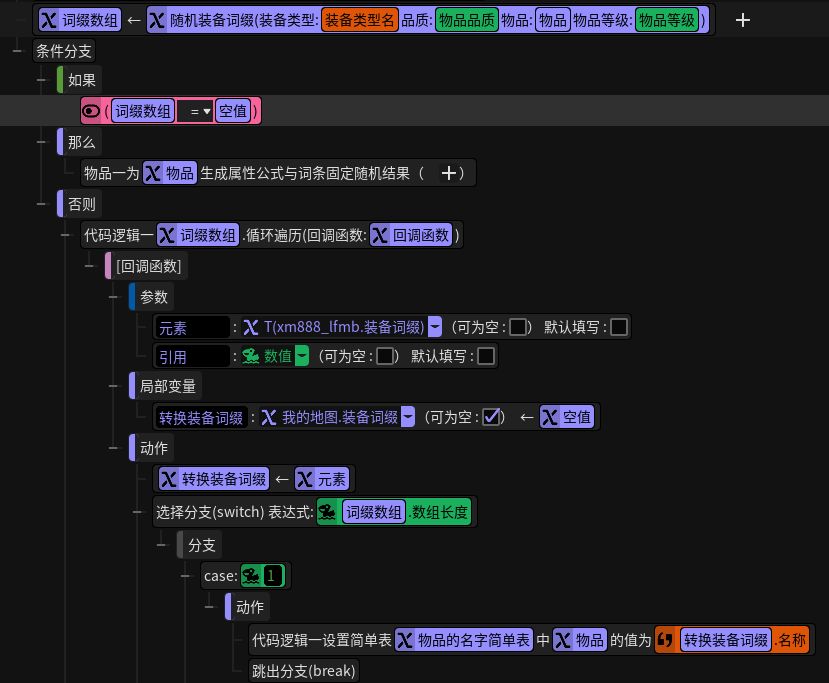The image size is (829, 683).
Task: Click the 元素 value chip in assignment
Action: pos(321,479)
